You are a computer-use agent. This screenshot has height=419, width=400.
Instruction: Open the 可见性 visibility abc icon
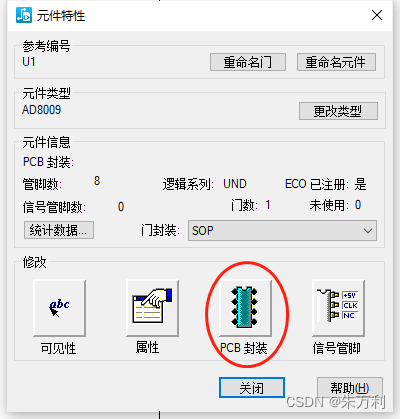pos(59,308)
